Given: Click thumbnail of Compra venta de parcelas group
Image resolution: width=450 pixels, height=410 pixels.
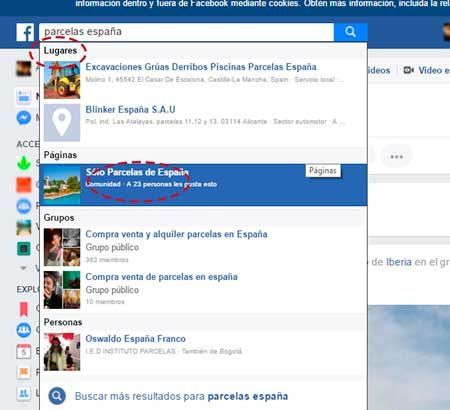Looking at the screenshot, I should click(62, 290).
